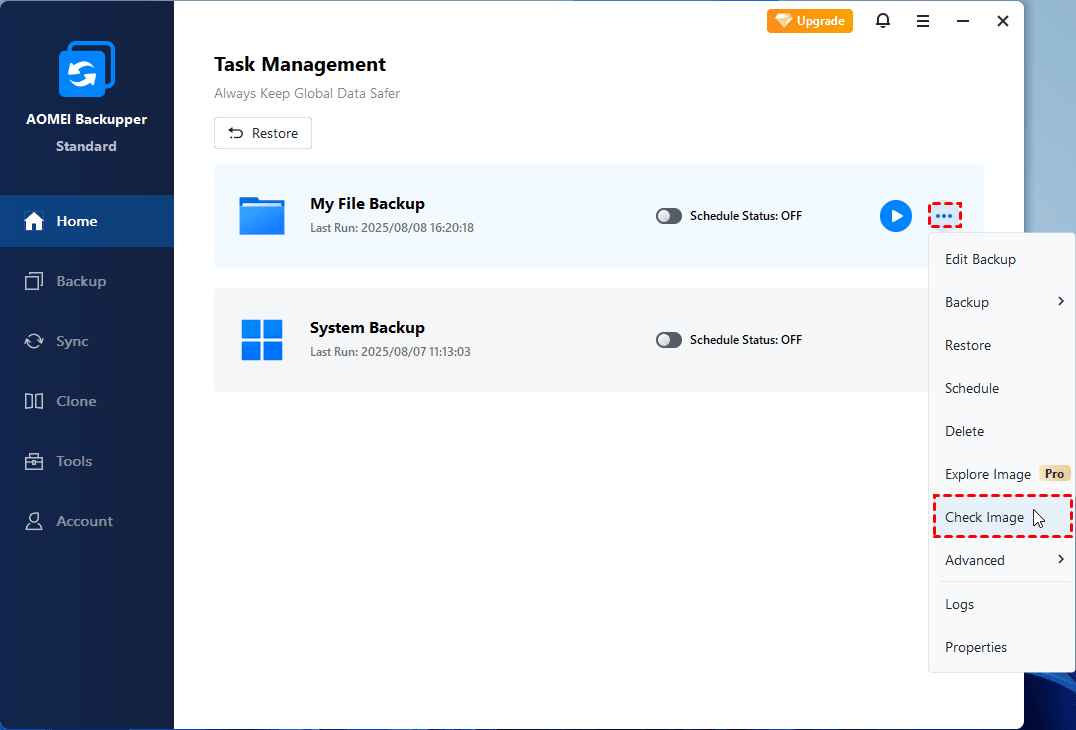Open the hamburger menu icon
This screenshot has width=1076, height=730.
(923, 21)
